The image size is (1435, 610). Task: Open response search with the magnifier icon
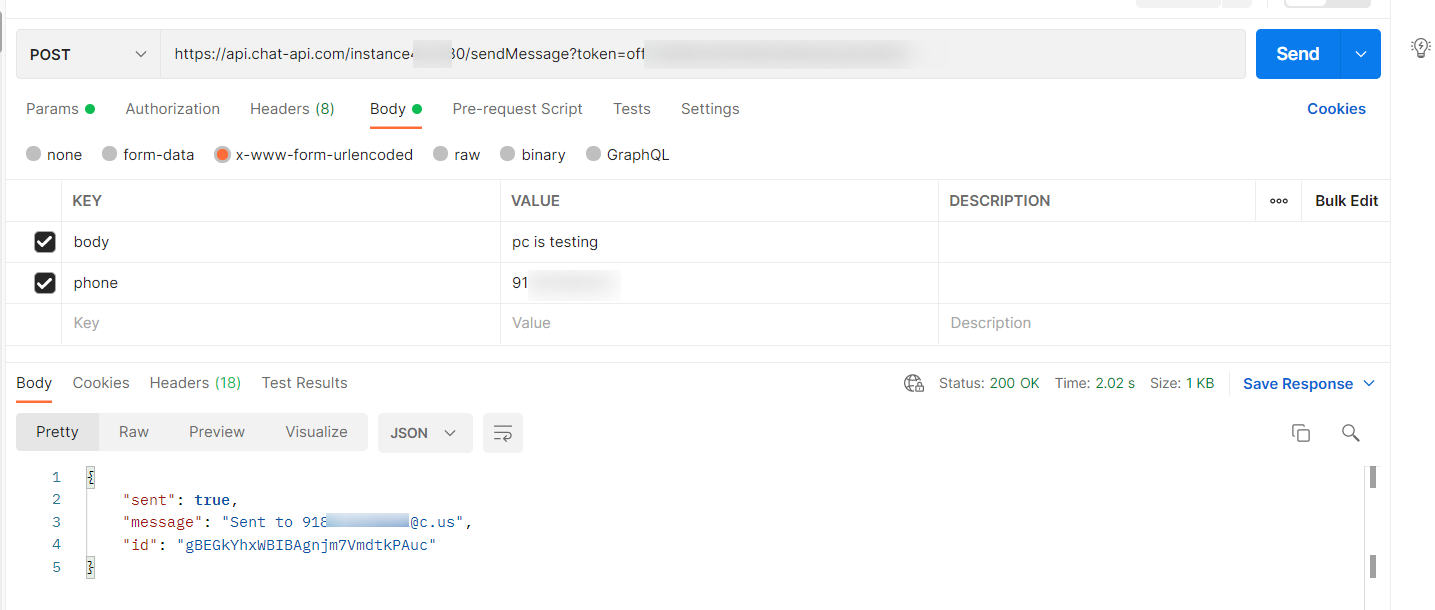[1350, 433]
